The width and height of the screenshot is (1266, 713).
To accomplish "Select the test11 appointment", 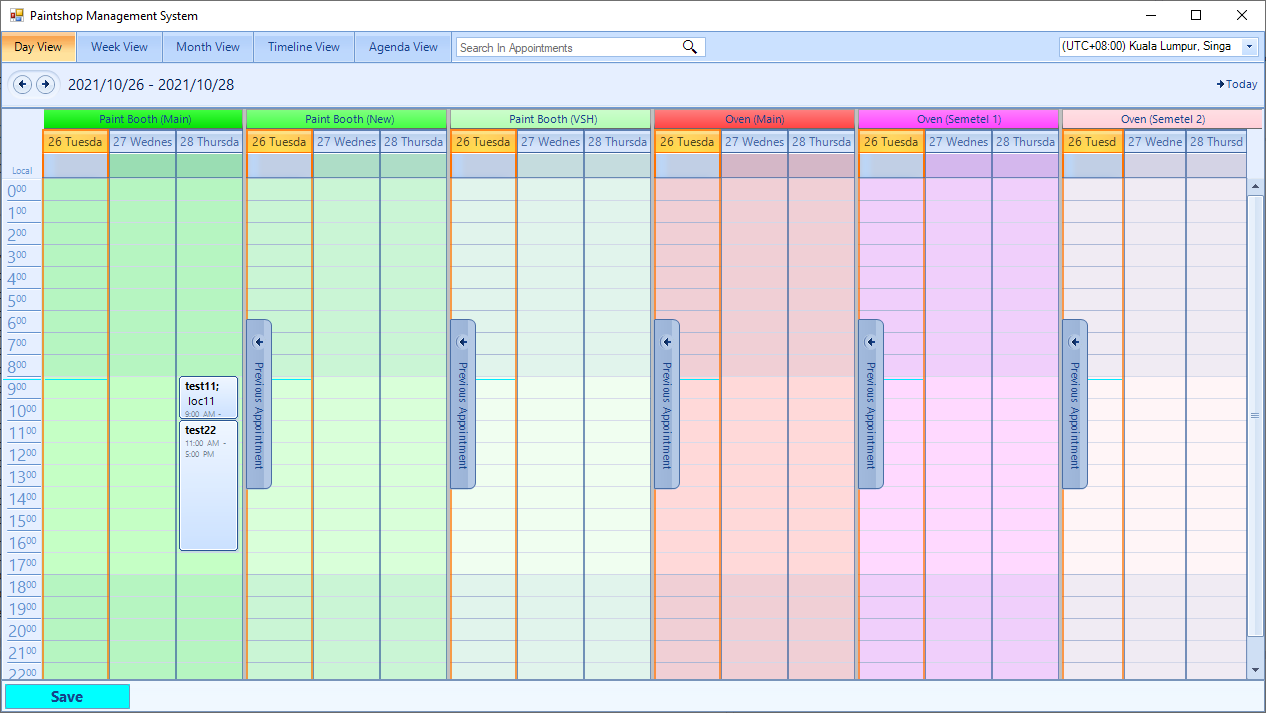I will click(x=208, y=397).
